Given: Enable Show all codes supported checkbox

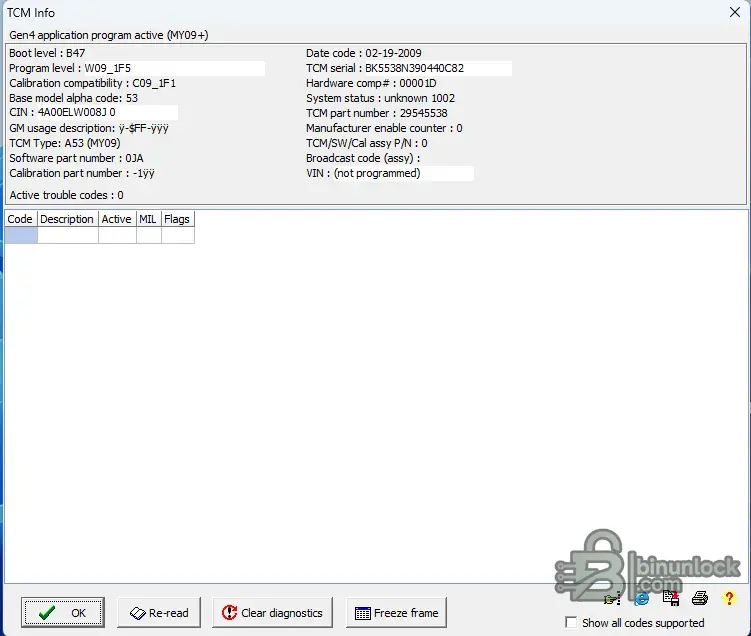Looking at the screenshot, I should [570, 622].
